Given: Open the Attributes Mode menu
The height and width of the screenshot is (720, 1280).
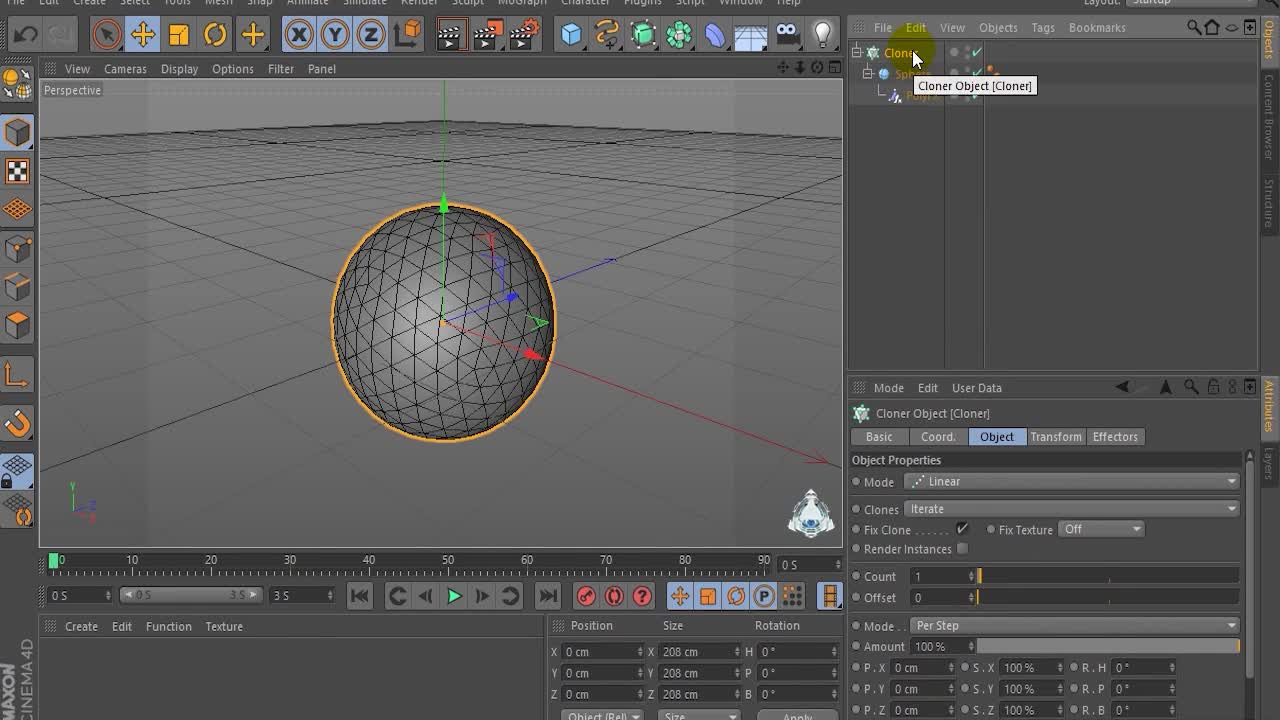Looking at the screenshot, I should click(888, 388).
